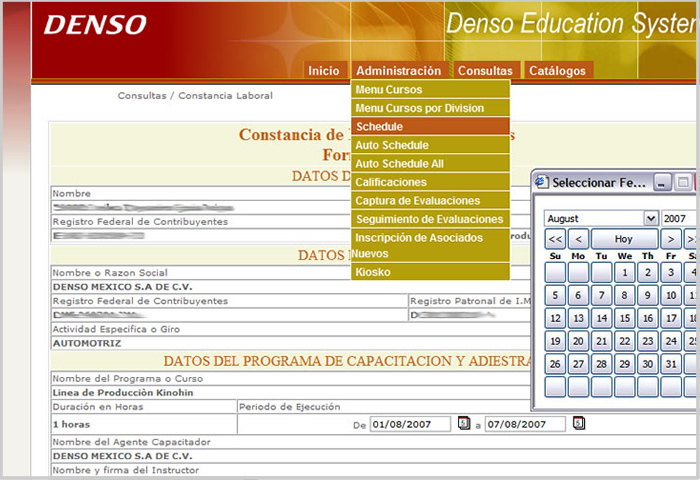Choose Auto Schedule All entry
This screenshot has height=480, width=700.
pos(430,164)
